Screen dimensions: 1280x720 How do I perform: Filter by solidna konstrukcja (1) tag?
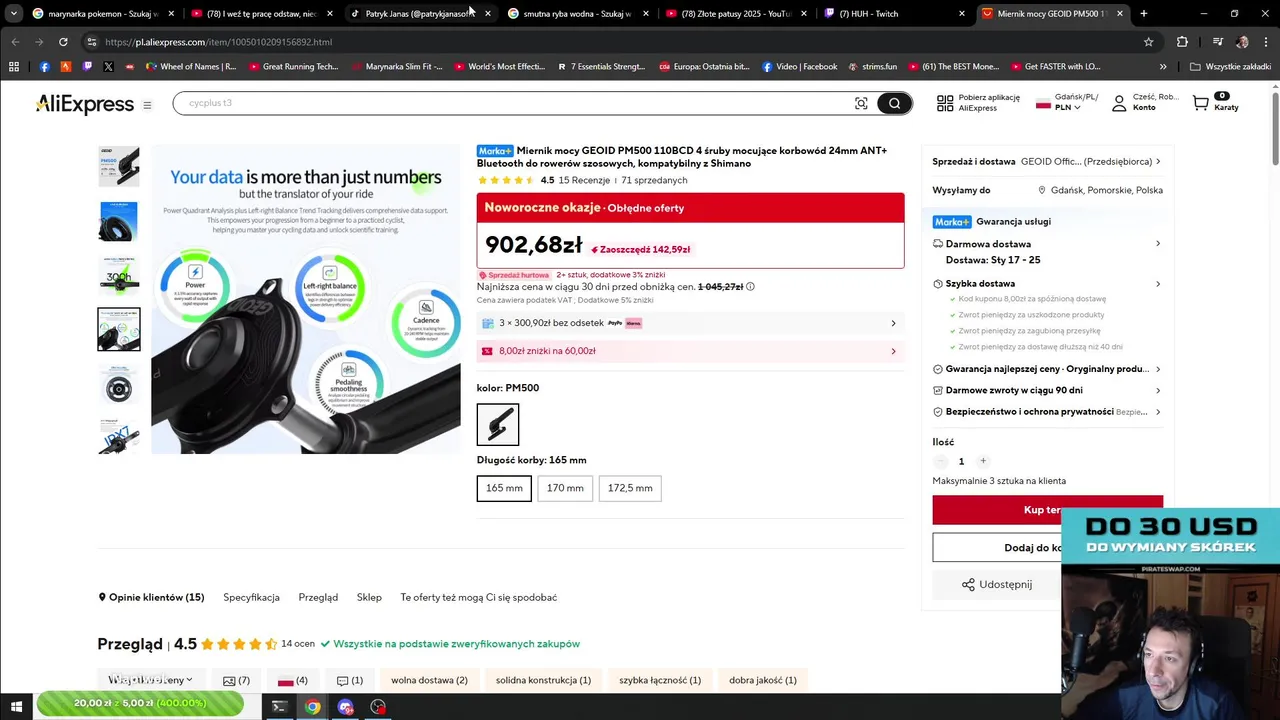[x=543, y=680]
